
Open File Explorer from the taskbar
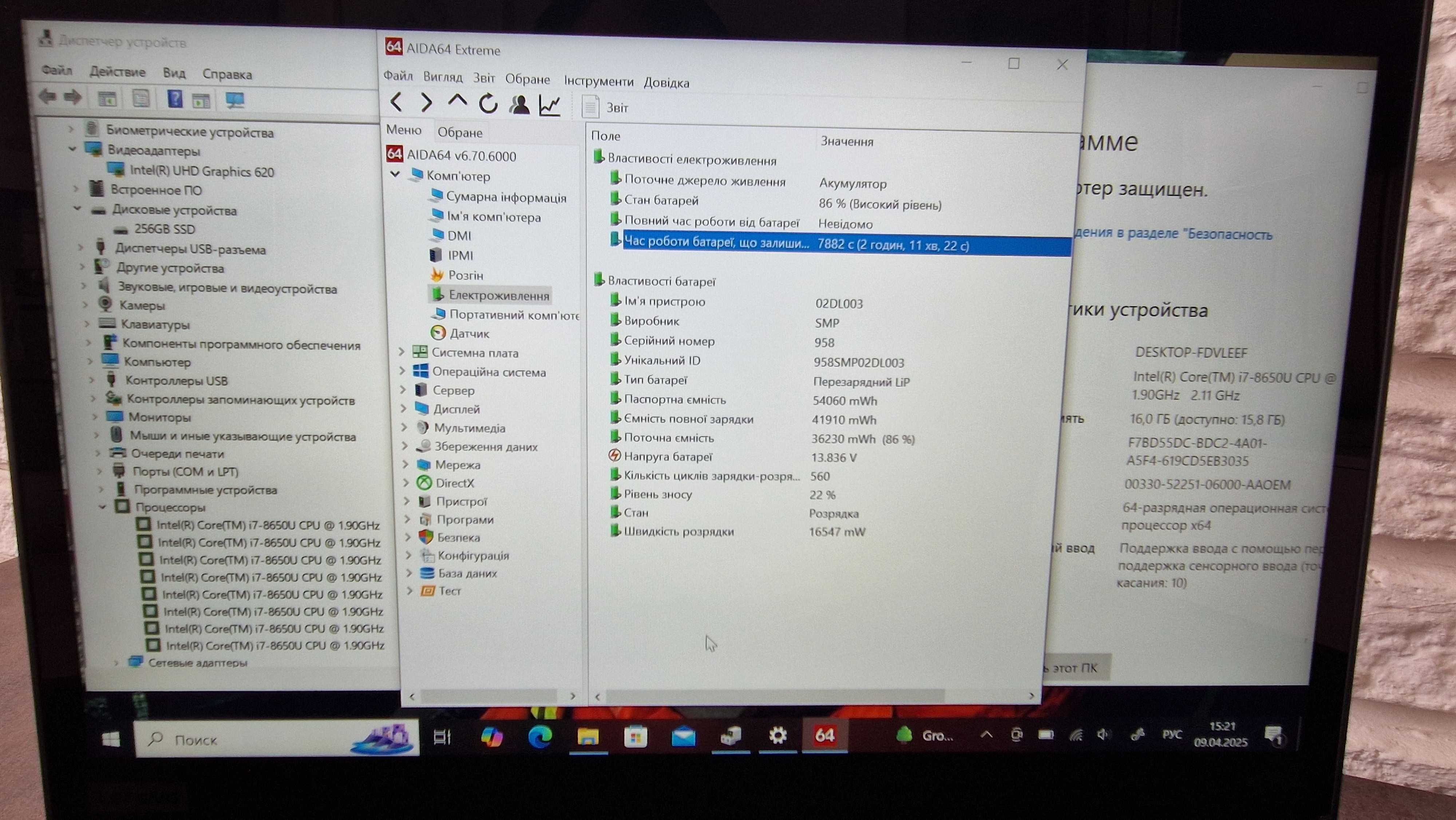(x=588, y=736)
